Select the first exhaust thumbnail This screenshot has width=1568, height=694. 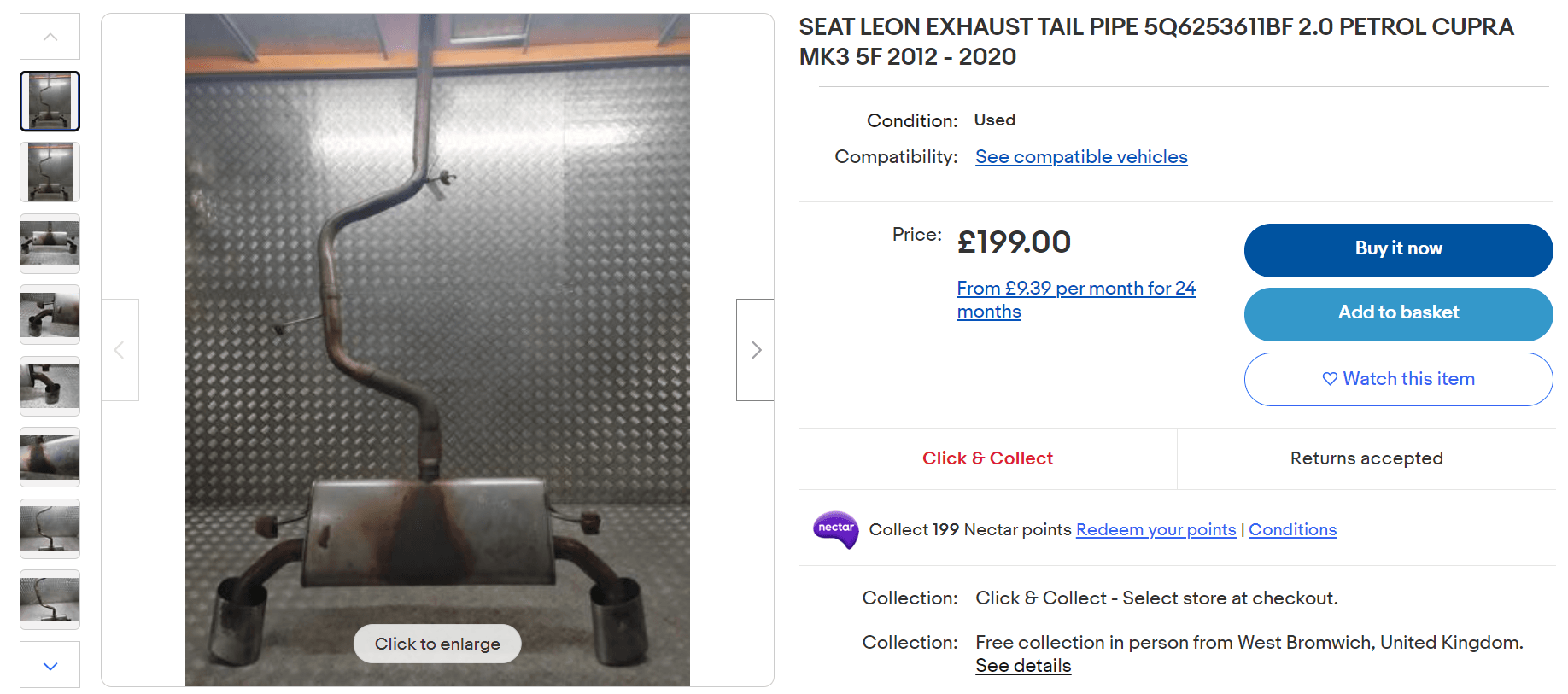pyautogui.click(x=50, y=101)
